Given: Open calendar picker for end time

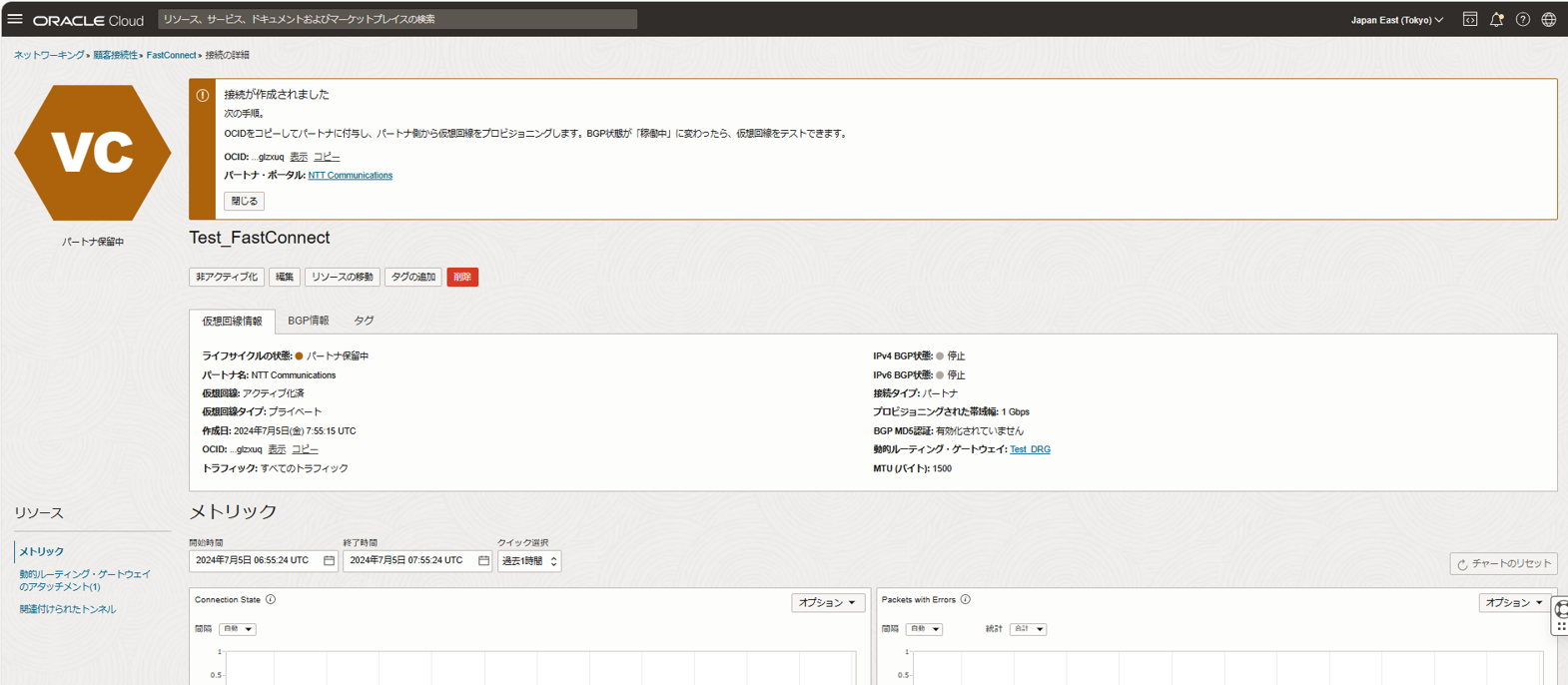Looking at the screenshot, I should [483, 561].
